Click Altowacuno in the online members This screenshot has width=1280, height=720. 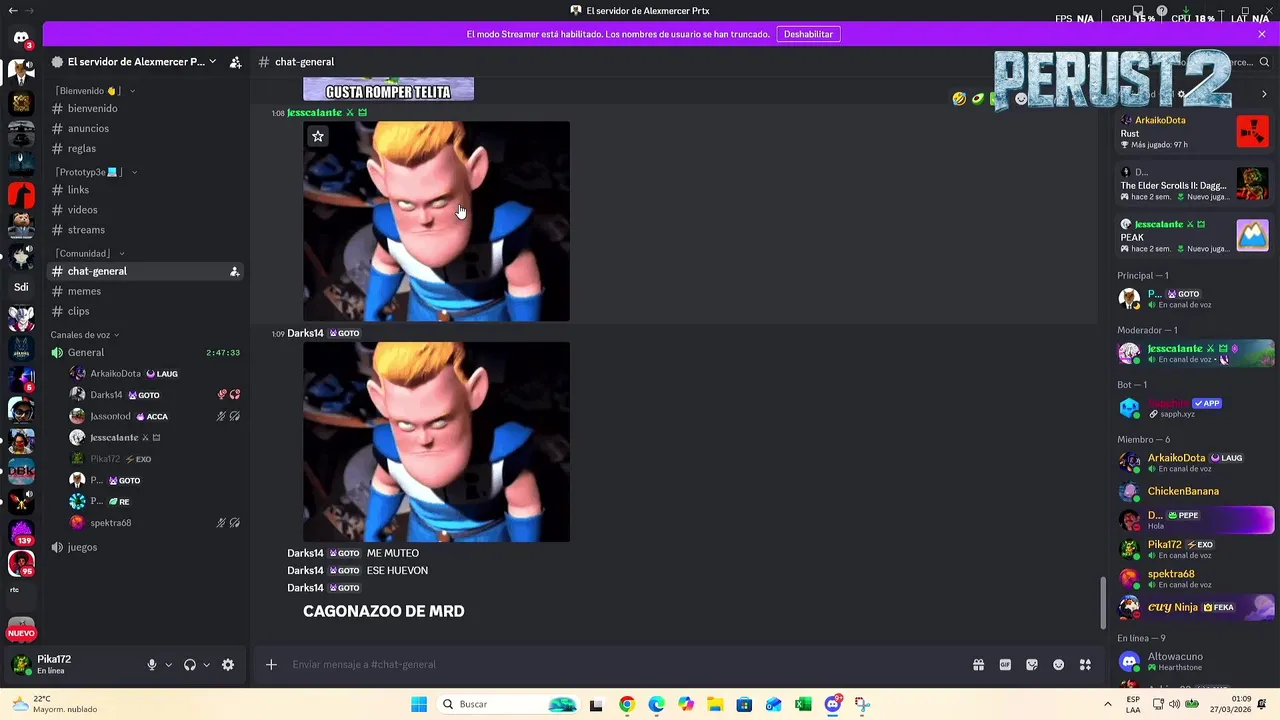tap(1196, 661)
